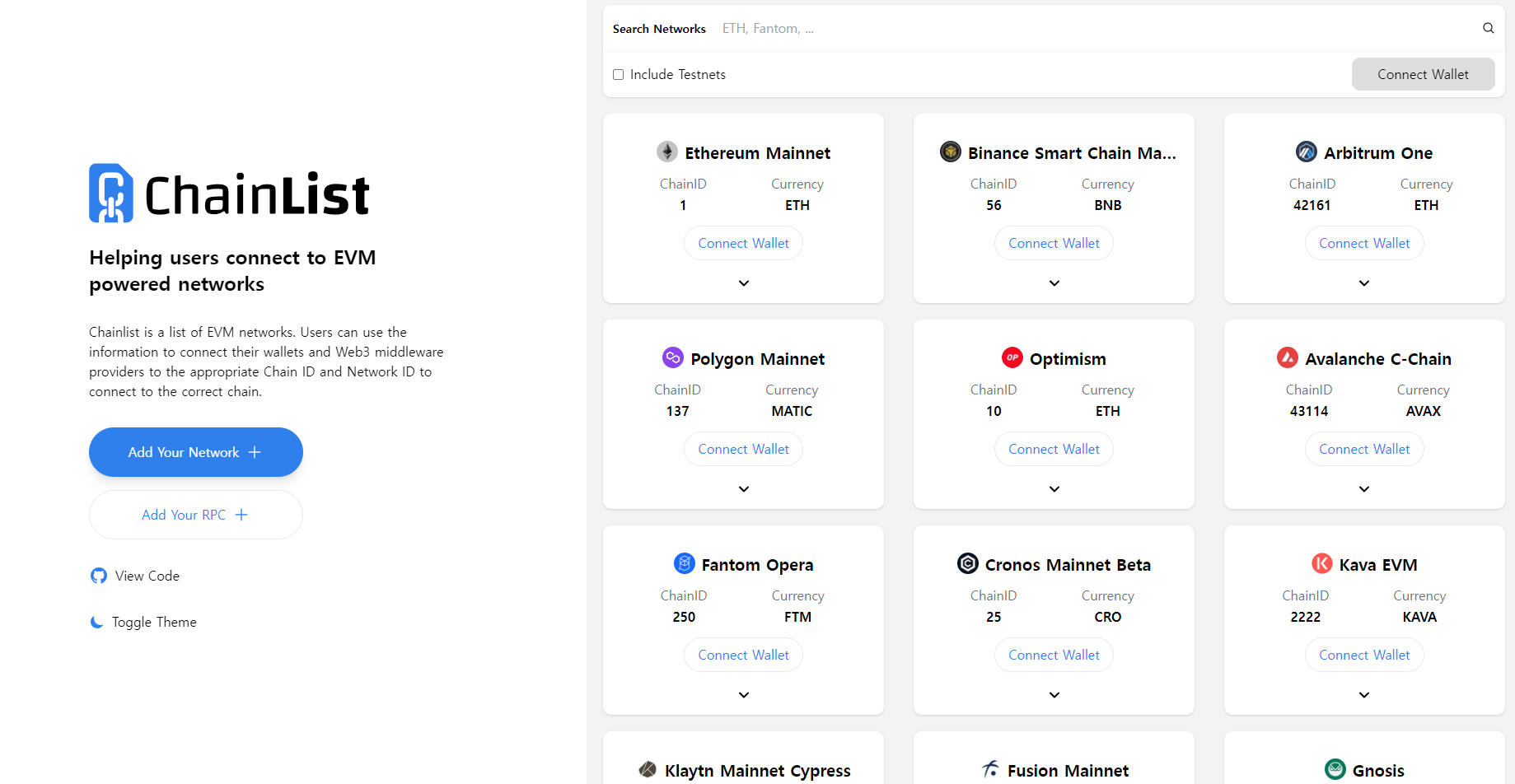Viewport: 1515px width, 784px height.
Task: Click the Gnosis logo icon
Action: (x=1335, y=769)
